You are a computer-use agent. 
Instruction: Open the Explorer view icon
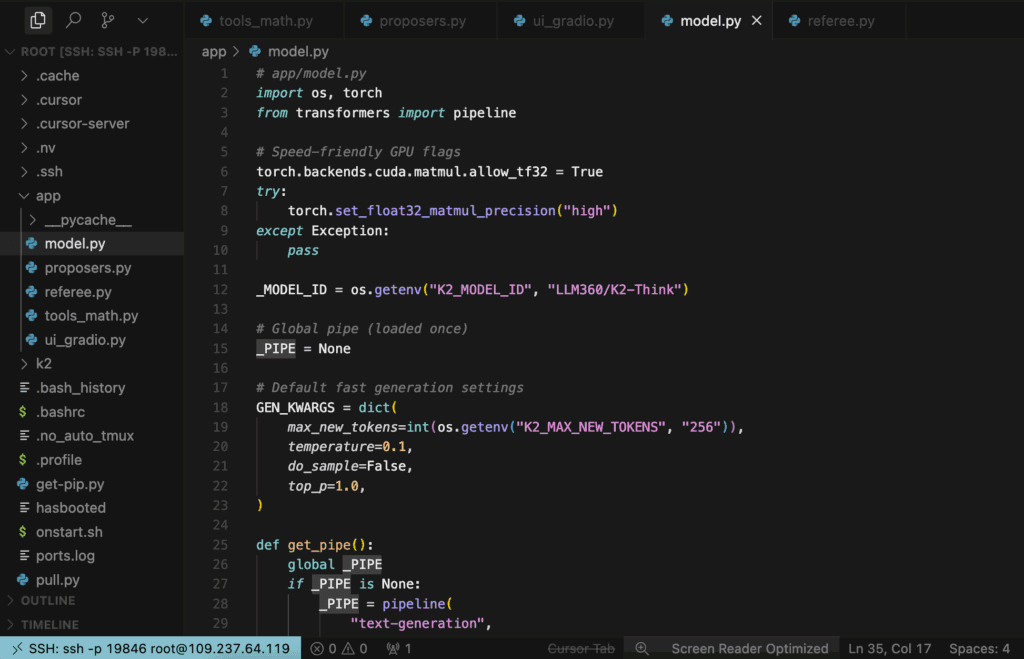(x=38, y=20)
